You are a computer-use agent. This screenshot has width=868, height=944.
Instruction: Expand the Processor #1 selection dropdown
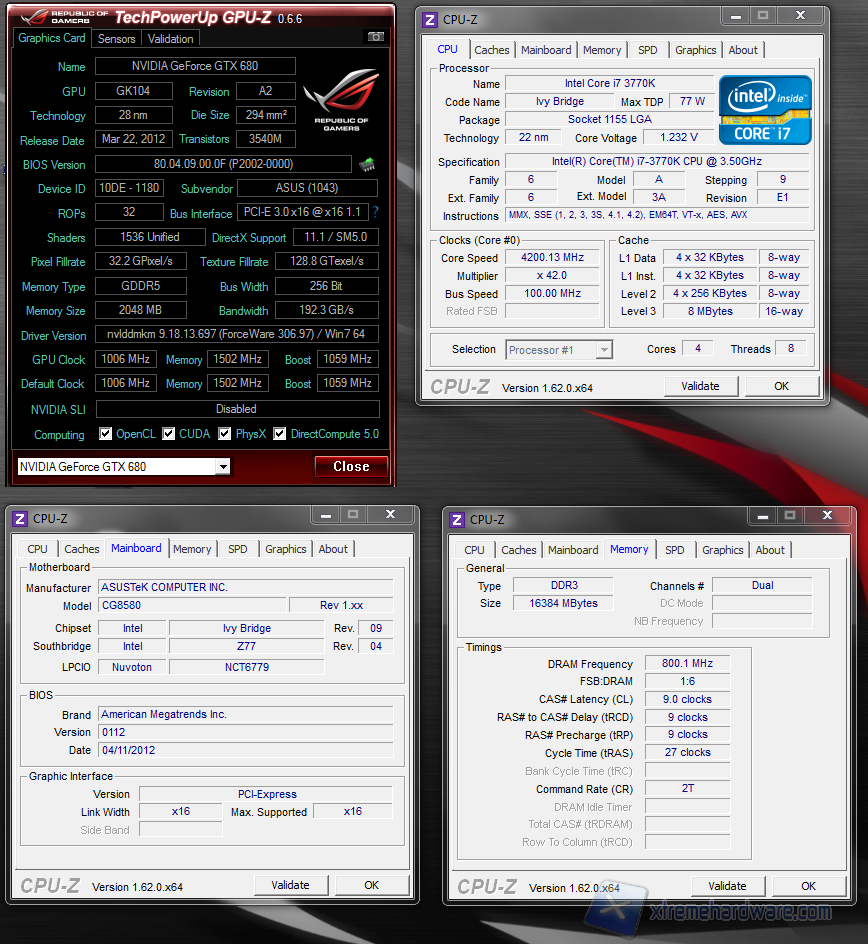coord(604,350)
